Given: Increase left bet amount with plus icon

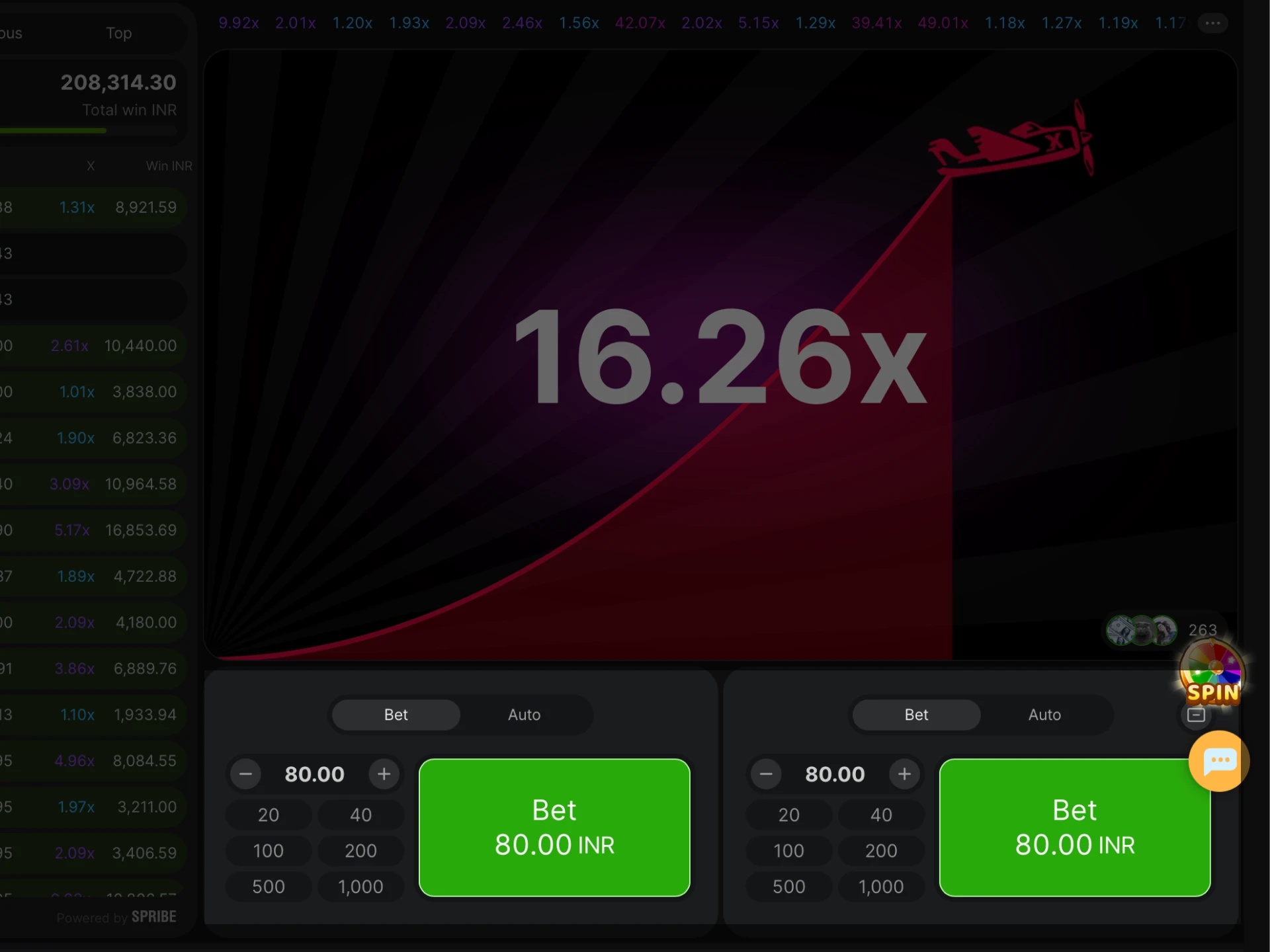Looking at the screenshot, I should pyautogui.click(x=384, y=774).
